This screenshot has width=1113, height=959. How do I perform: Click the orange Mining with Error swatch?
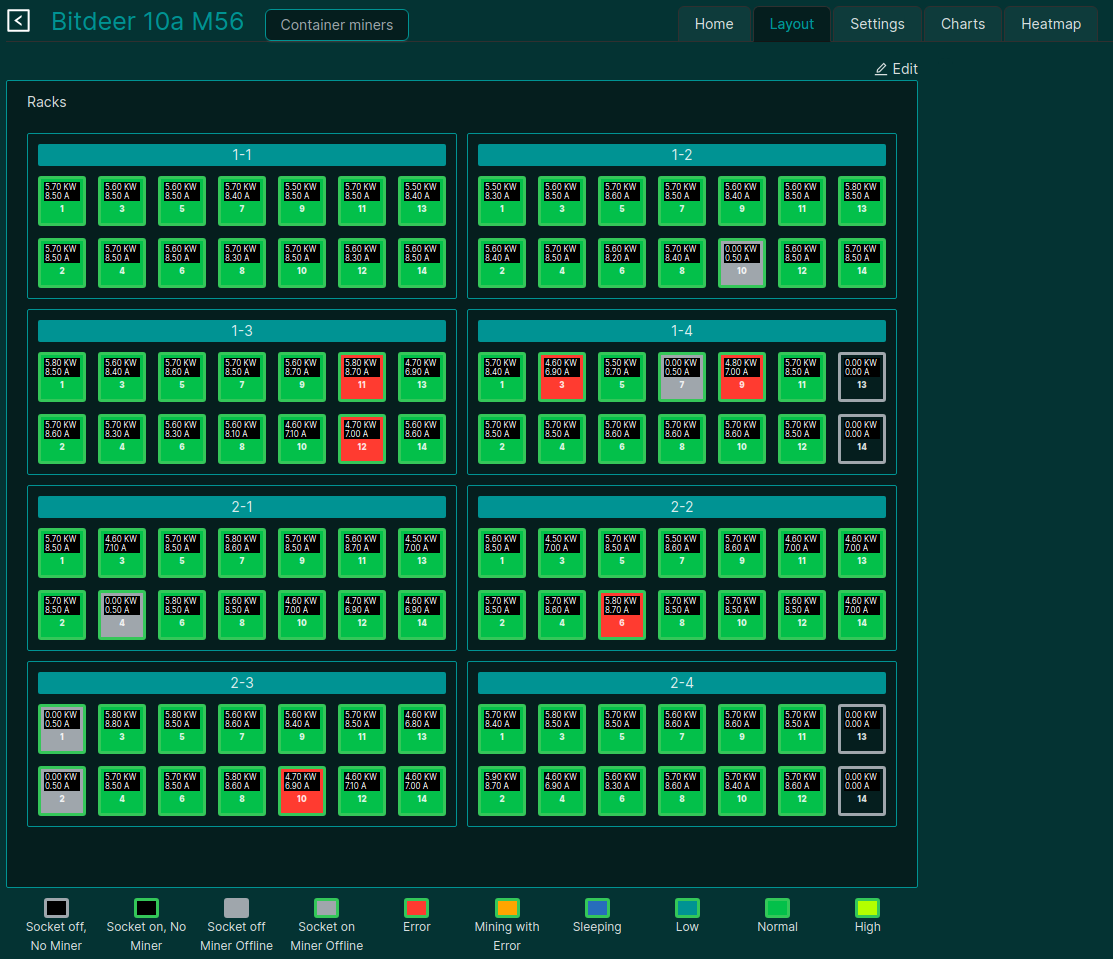(x=507, y=908)
